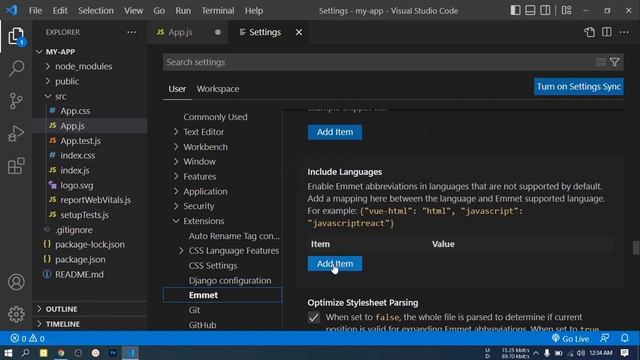Image resolution: width=640 pixels, height=360 pixels.
Task: Open Git settings category
Action: tap(194, 310)
